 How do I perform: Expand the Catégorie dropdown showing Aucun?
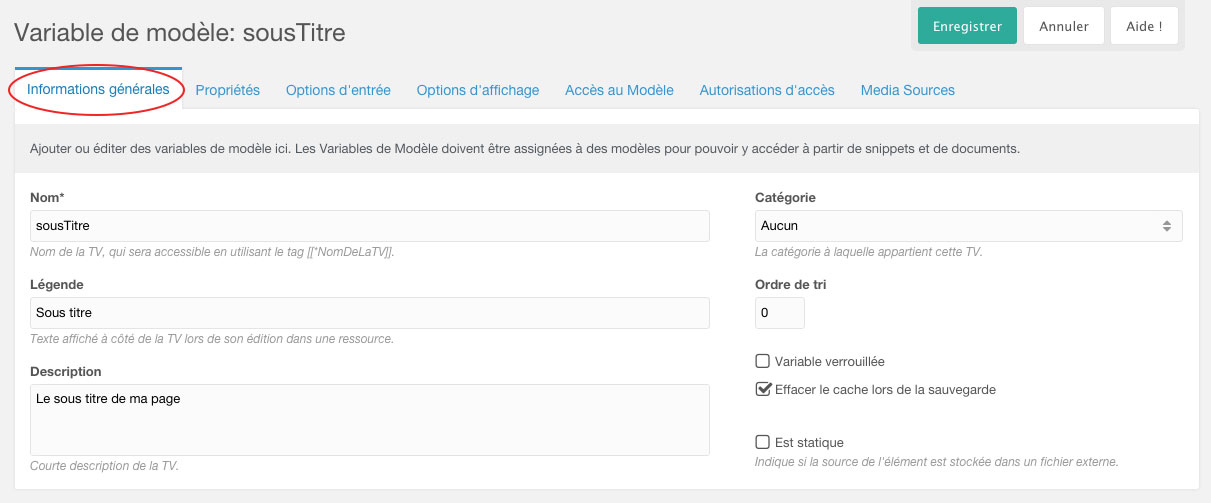coord(968,226)
